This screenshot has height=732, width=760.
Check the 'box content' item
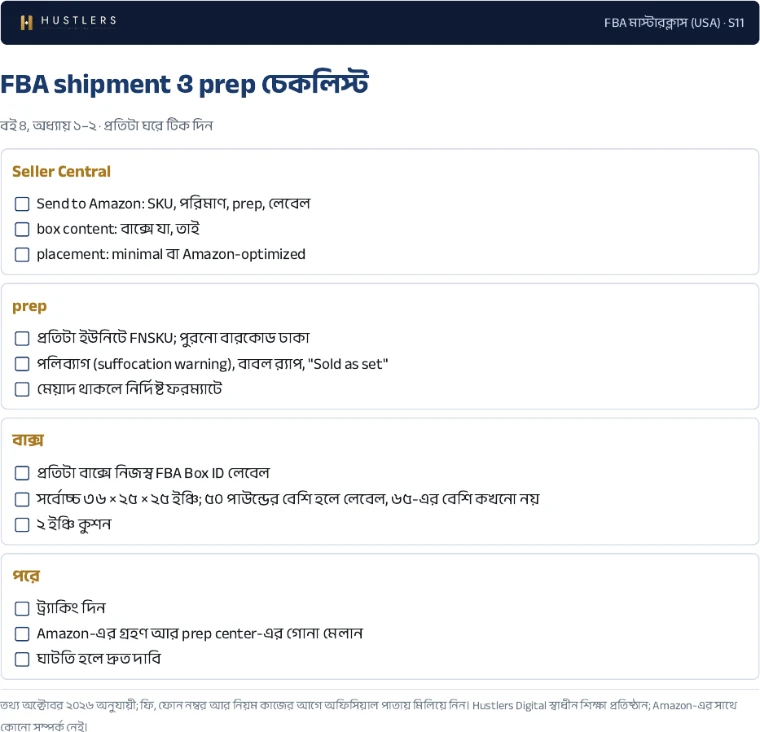pyautogui.click(x=22, y=229)
